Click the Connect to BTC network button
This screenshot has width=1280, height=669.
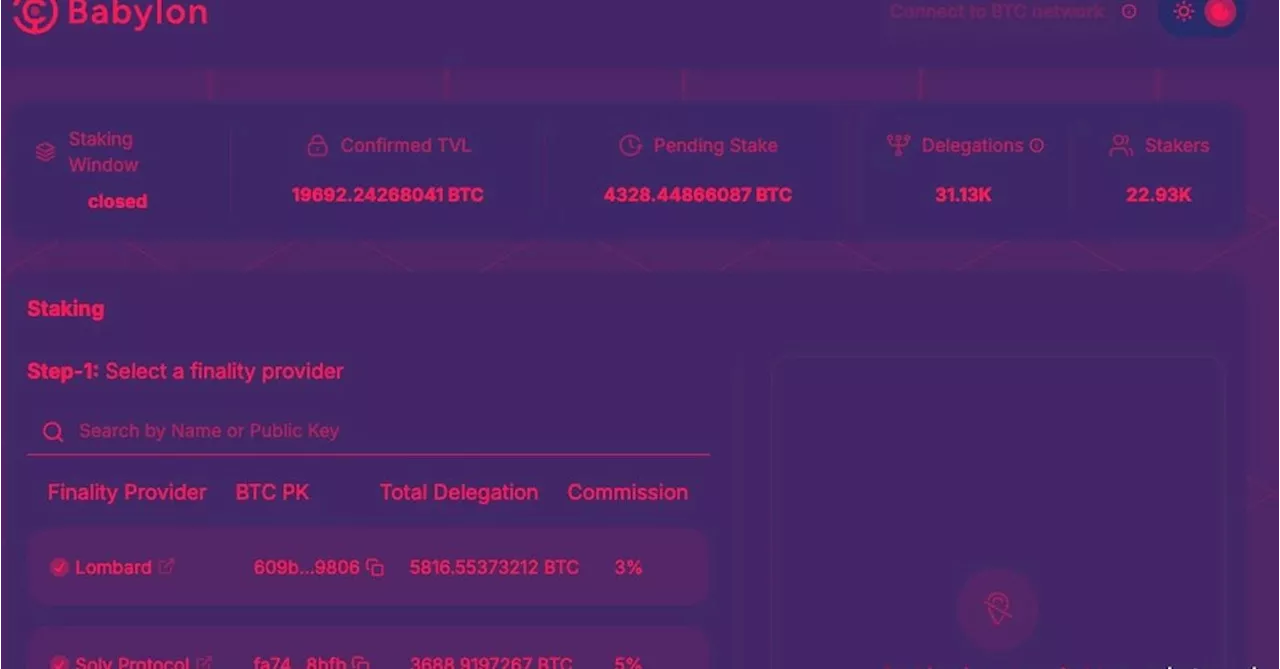tap(996, 12)
